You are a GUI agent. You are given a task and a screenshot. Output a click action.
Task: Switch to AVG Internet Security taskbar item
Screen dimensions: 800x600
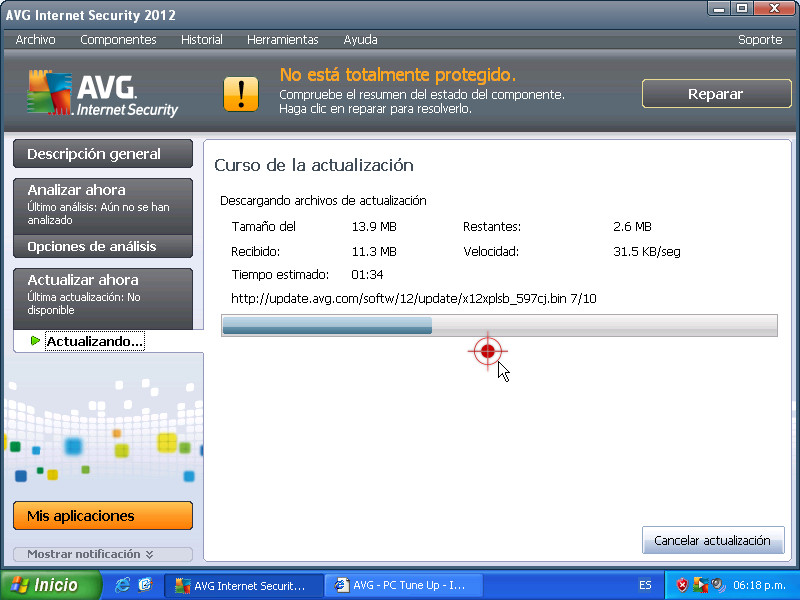click(x=243, y=585)
